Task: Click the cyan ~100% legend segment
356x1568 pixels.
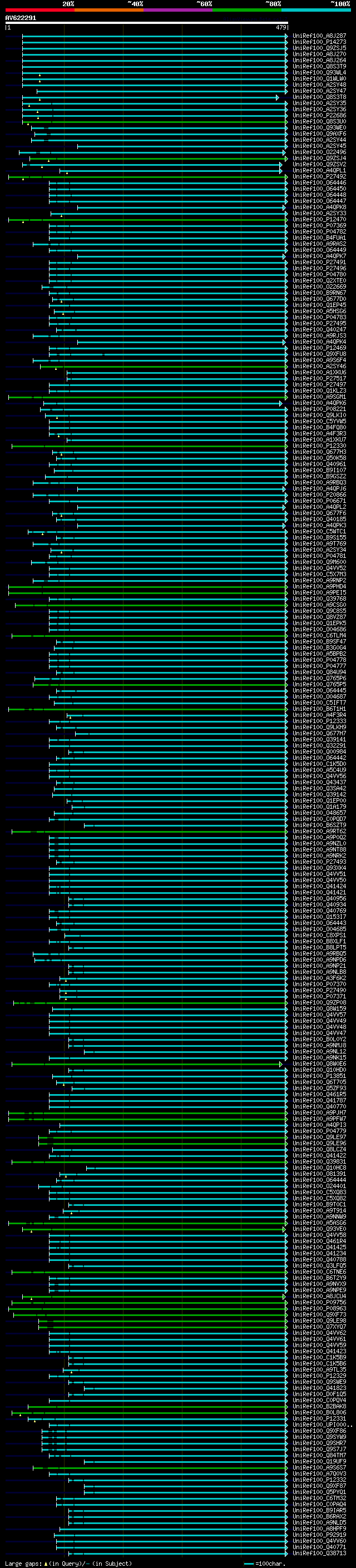Action: pyautogui.click(x=316, y=10)
